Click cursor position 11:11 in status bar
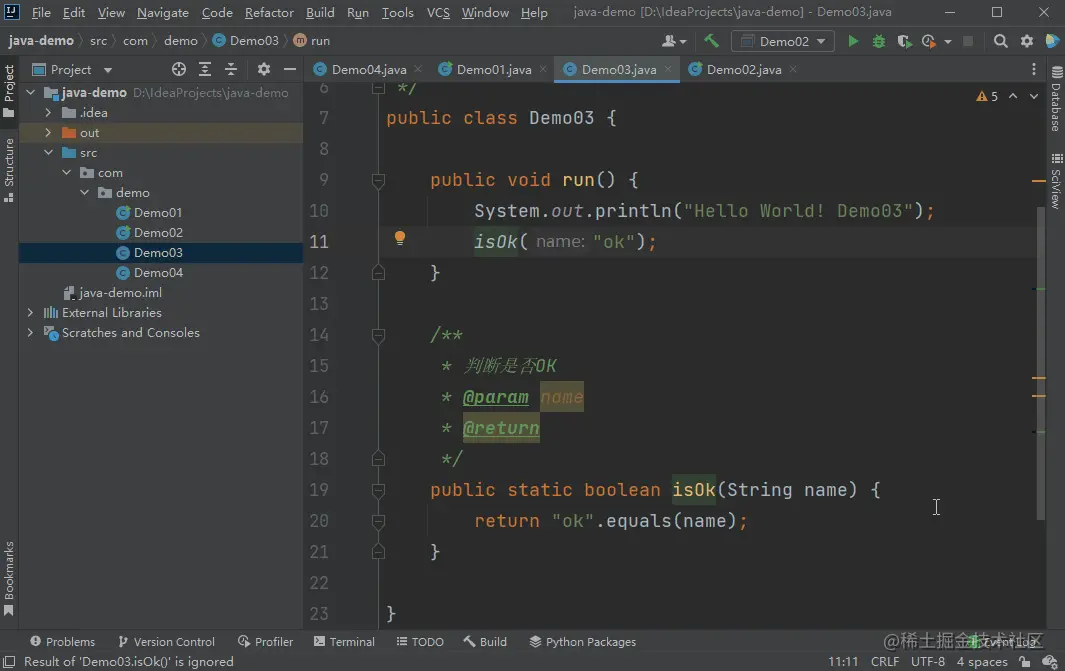The width and height of the screenshot is (1065, 671). (842, 661)
